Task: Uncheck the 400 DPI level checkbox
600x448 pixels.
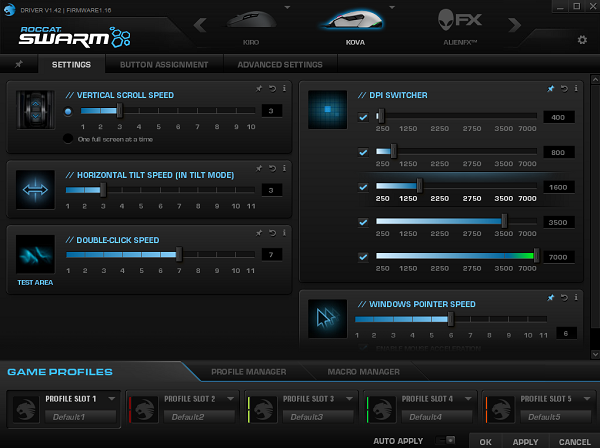Action: coord(363,117)
